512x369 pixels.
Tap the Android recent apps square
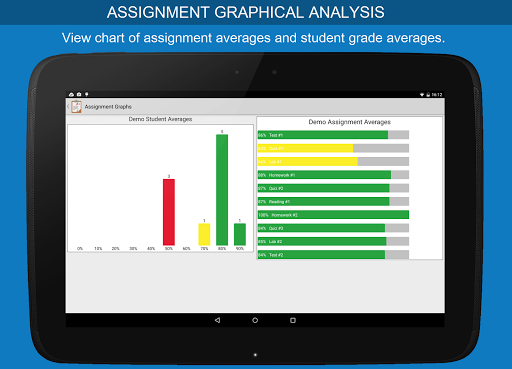293,320
